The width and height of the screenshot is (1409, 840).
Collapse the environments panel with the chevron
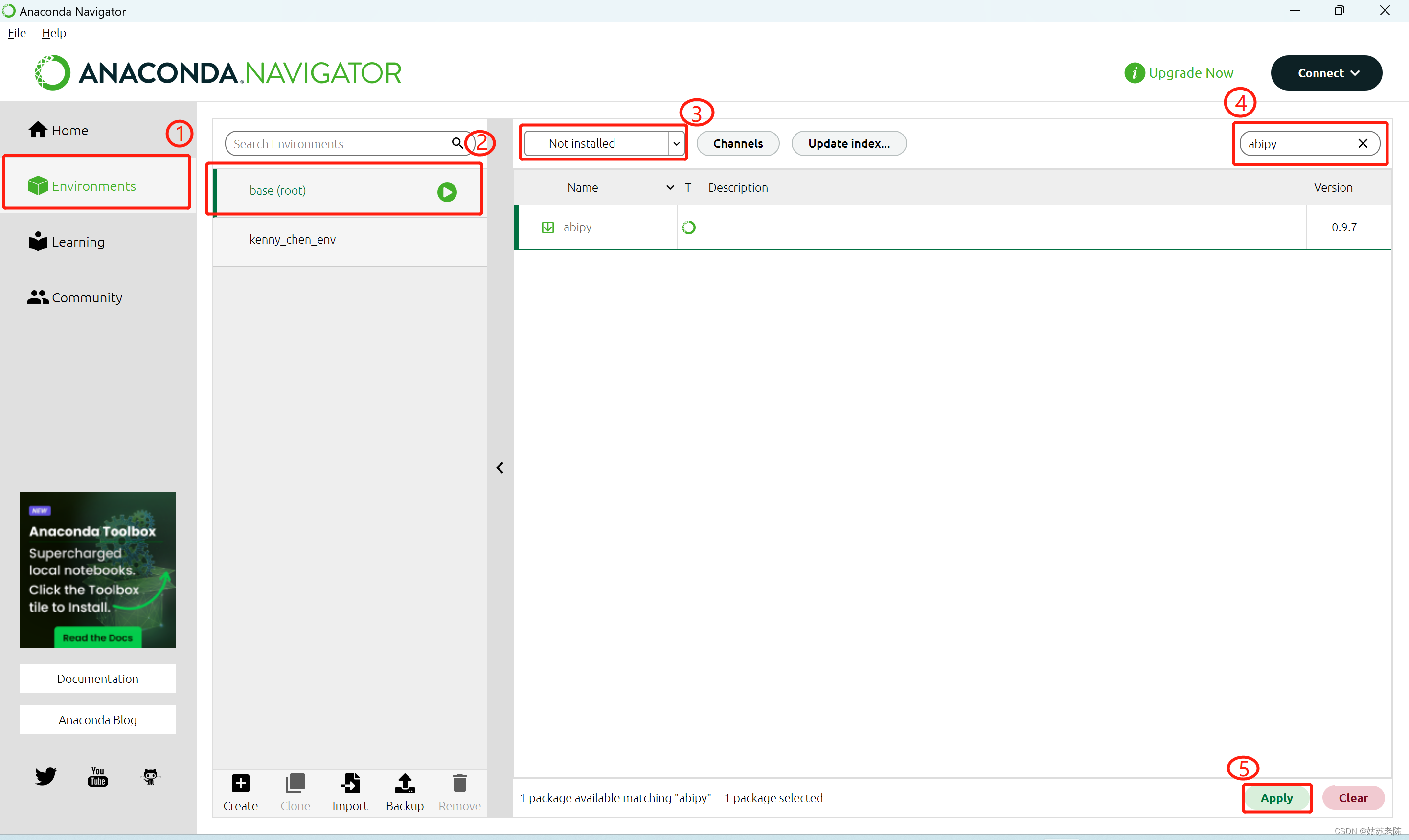500,468
